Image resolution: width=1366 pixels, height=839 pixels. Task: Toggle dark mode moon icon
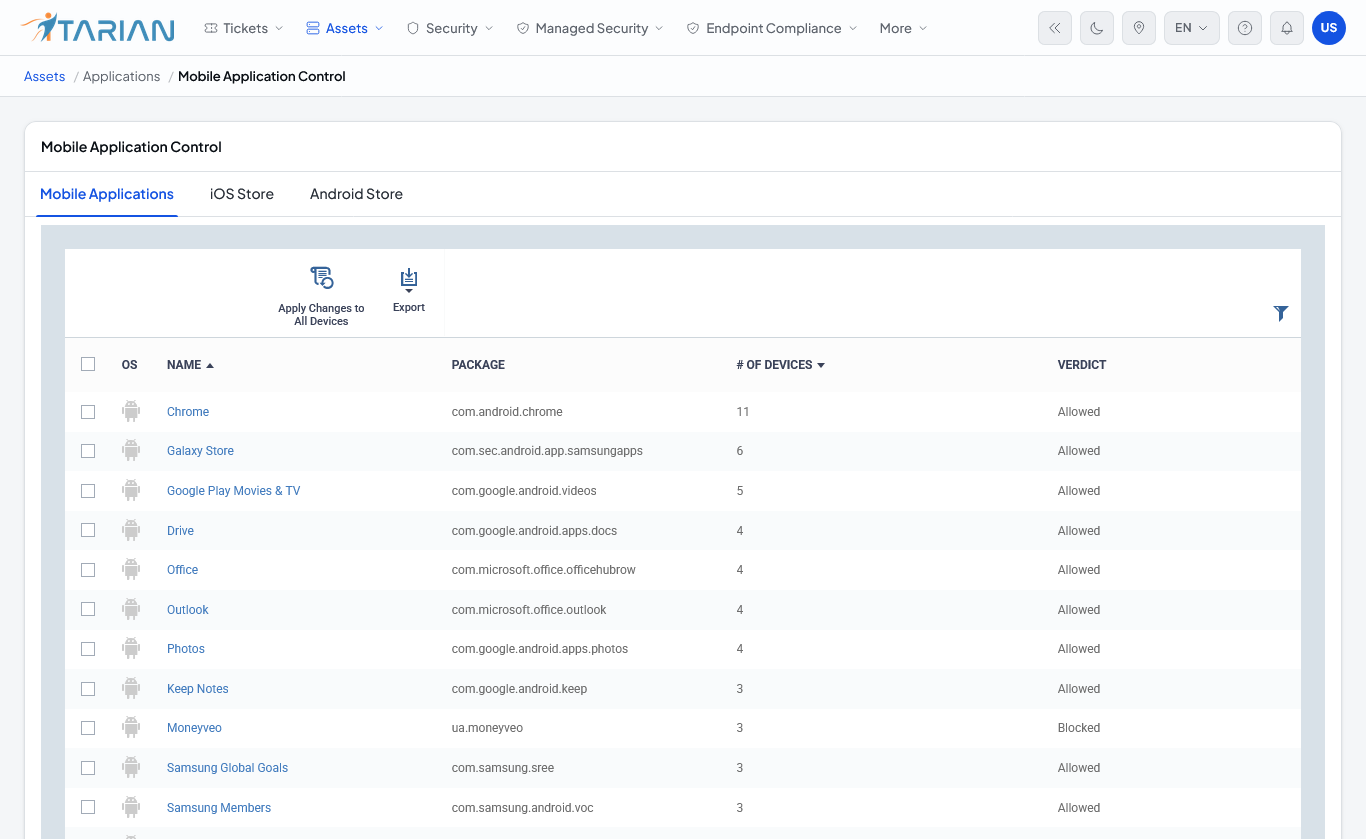(x=1097, y=28)
